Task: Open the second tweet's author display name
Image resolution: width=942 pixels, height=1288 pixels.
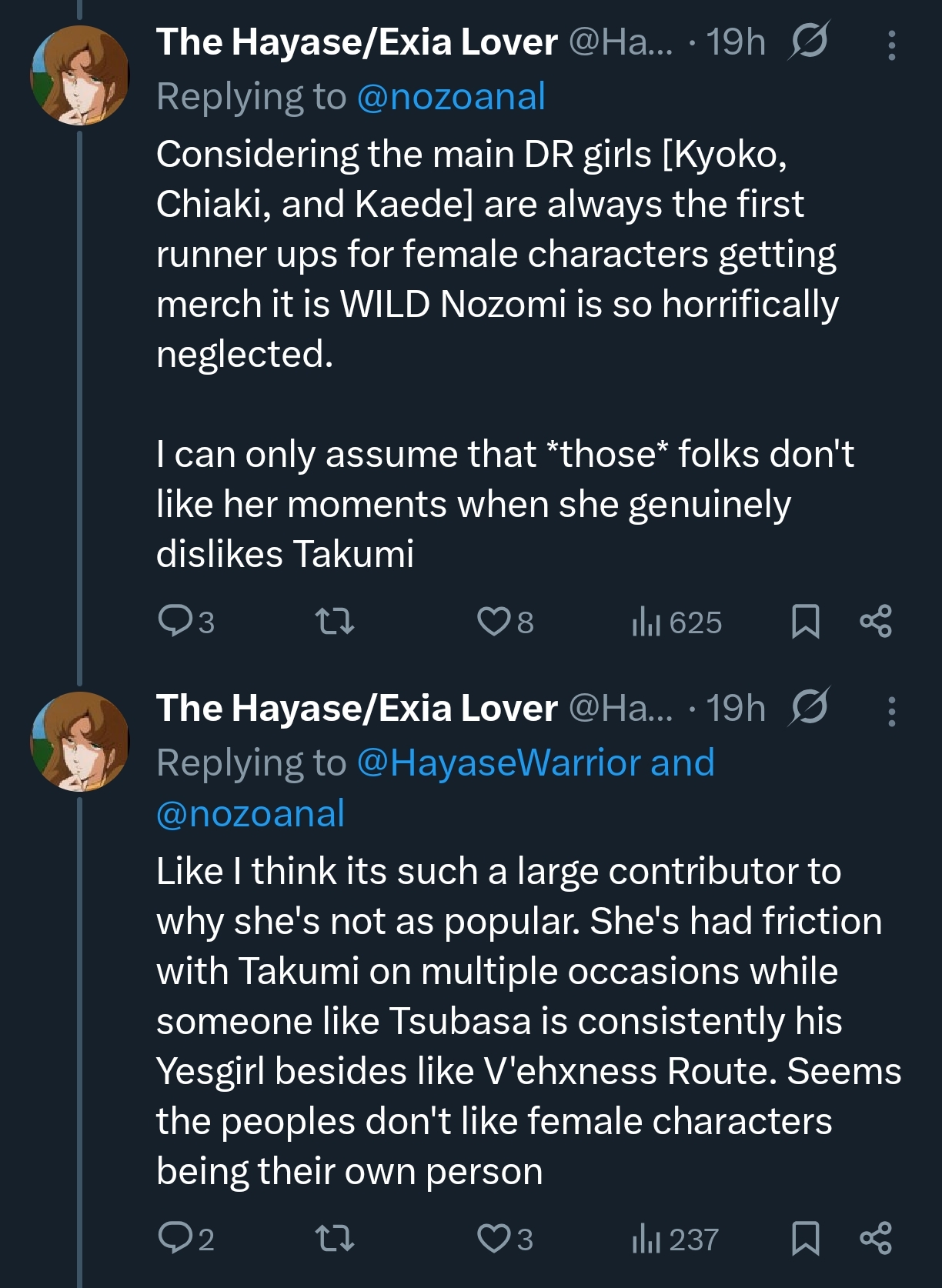Action: 356,708
